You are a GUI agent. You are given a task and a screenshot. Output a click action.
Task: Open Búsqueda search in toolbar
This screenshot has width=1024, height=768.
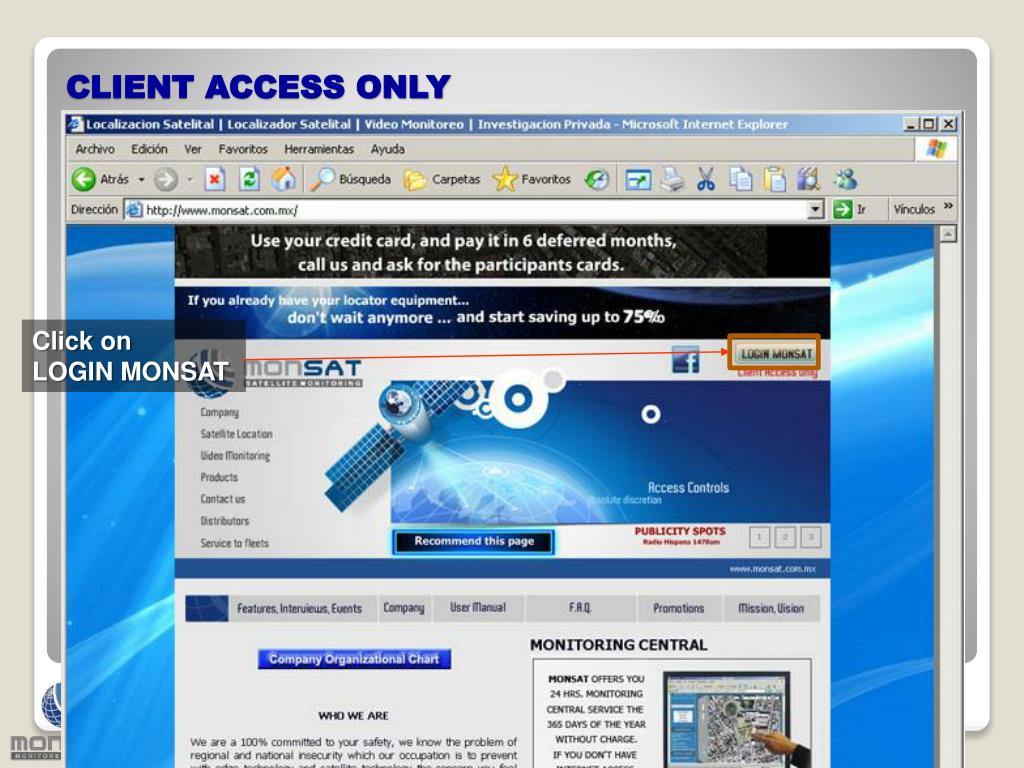(350, 179)
